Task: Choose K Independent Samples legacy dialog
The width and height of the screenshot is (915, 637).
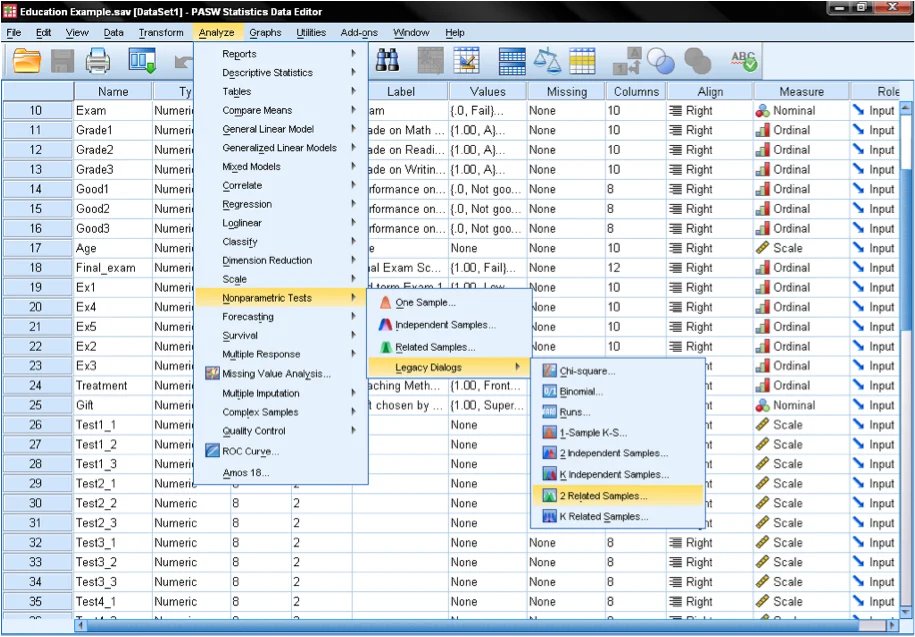Action: [618, 475]
